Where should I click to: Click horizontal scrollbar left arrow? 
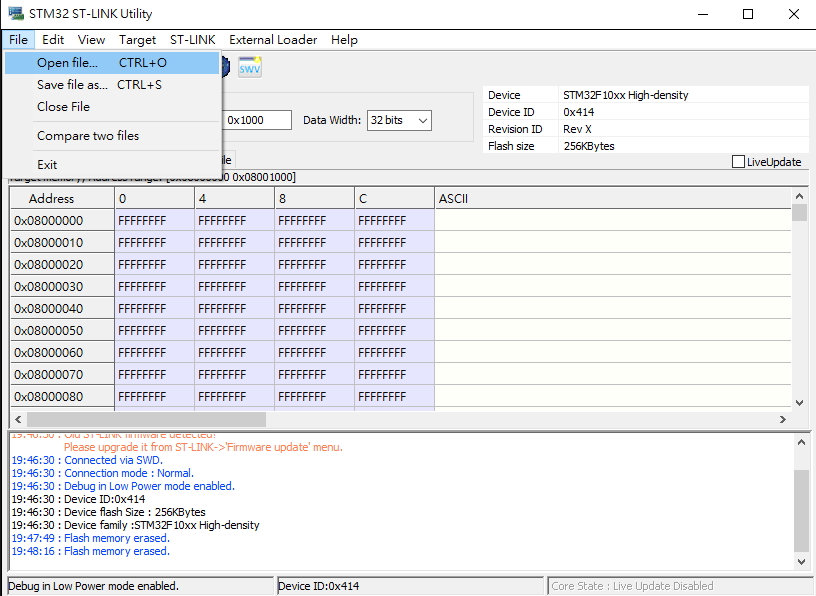[x=18, y=420]
